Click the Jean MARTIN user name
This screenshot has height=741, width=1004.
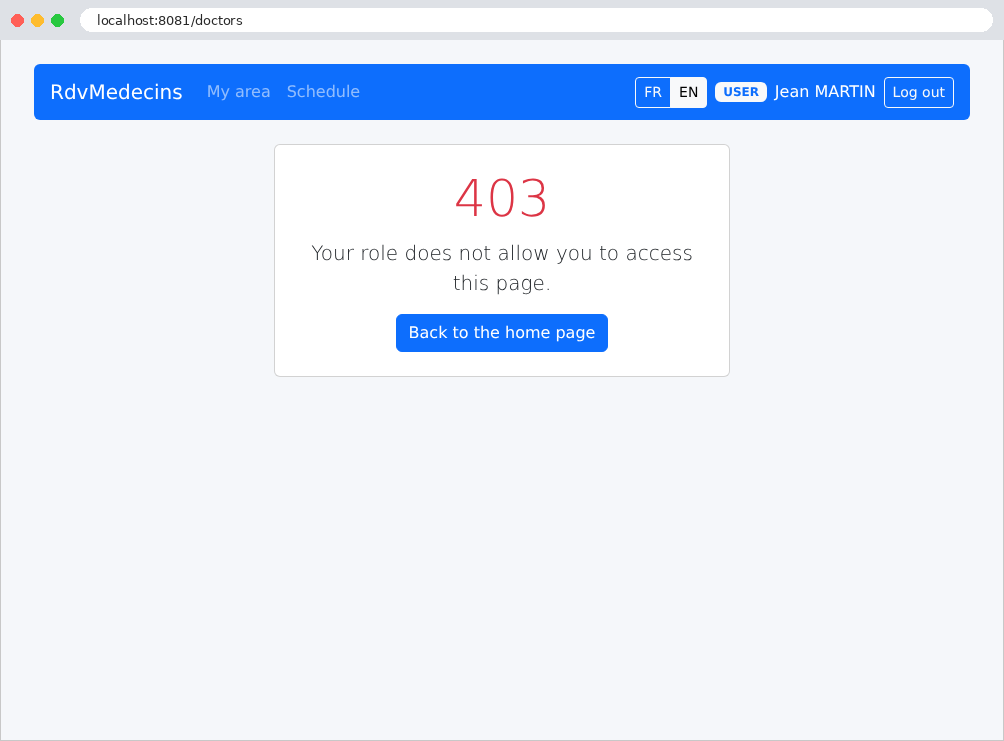[825, 92]
